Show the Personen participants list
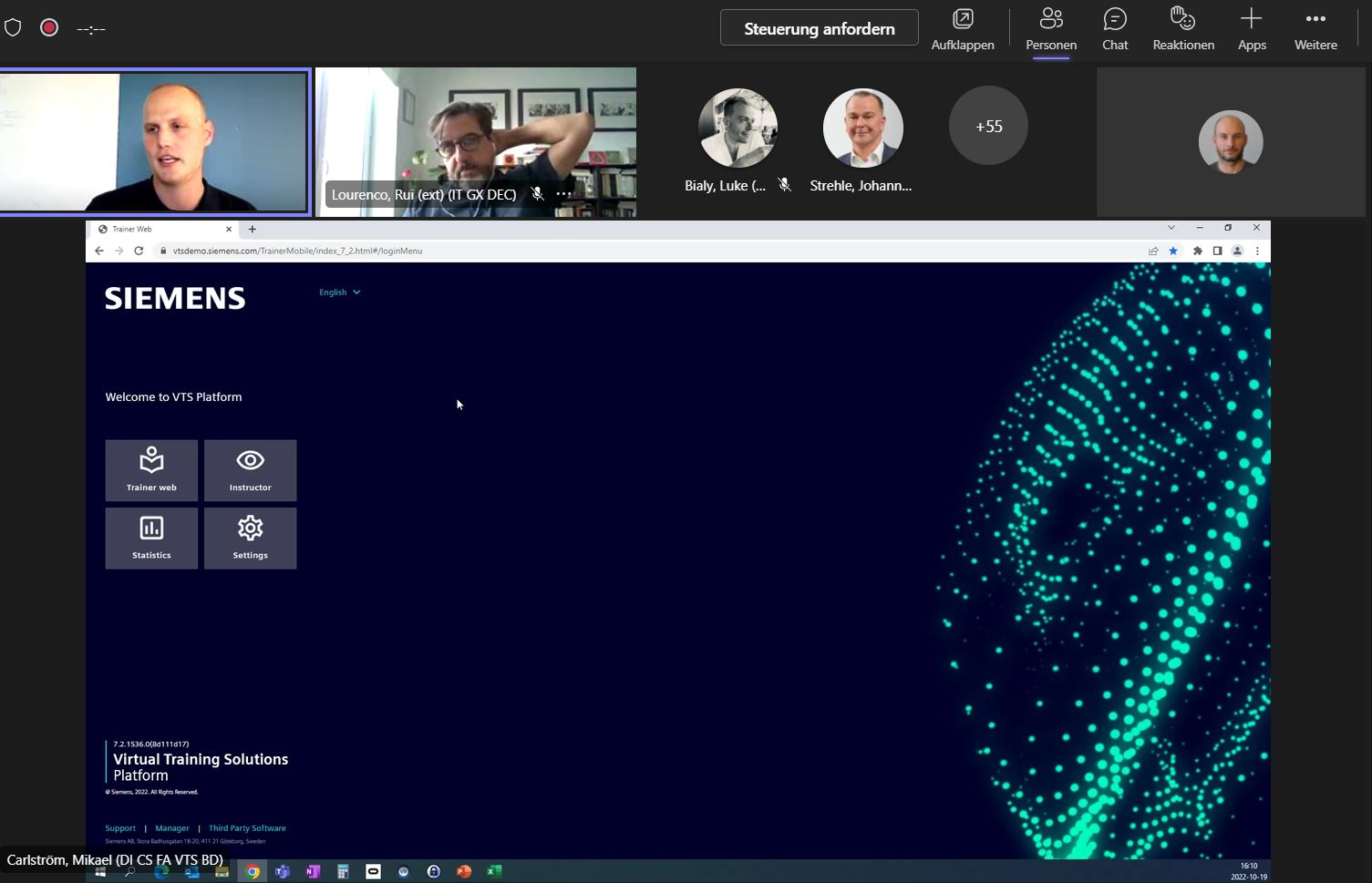Image resolution: width=1372 pixels, height=883 pixels. pos(1050,29)
